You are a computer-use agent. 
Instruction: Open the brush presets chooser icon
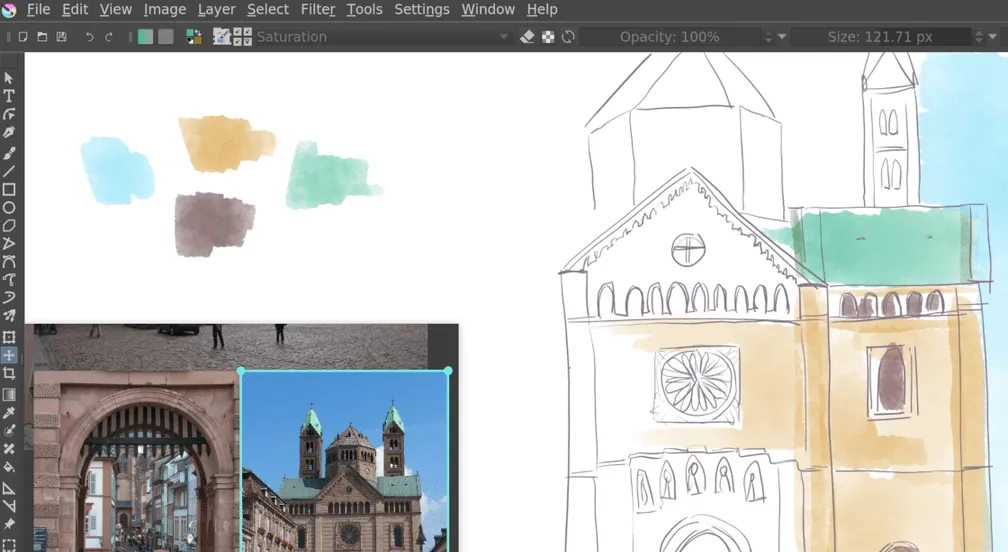(243, 37)
